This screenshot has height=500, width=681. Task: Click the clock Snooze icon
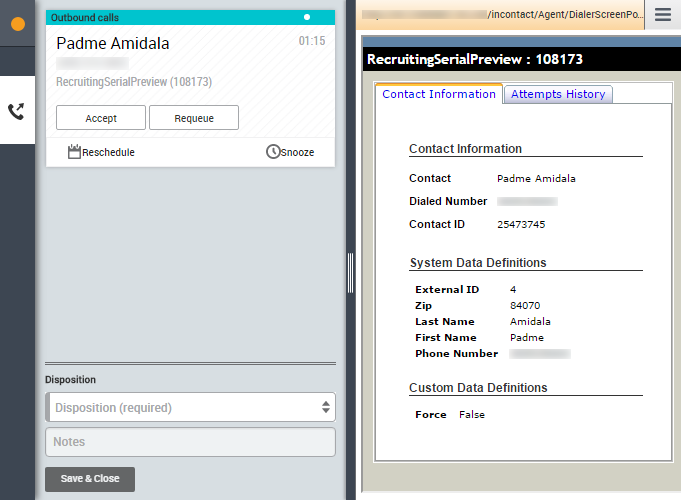click(x=272, y=152)
